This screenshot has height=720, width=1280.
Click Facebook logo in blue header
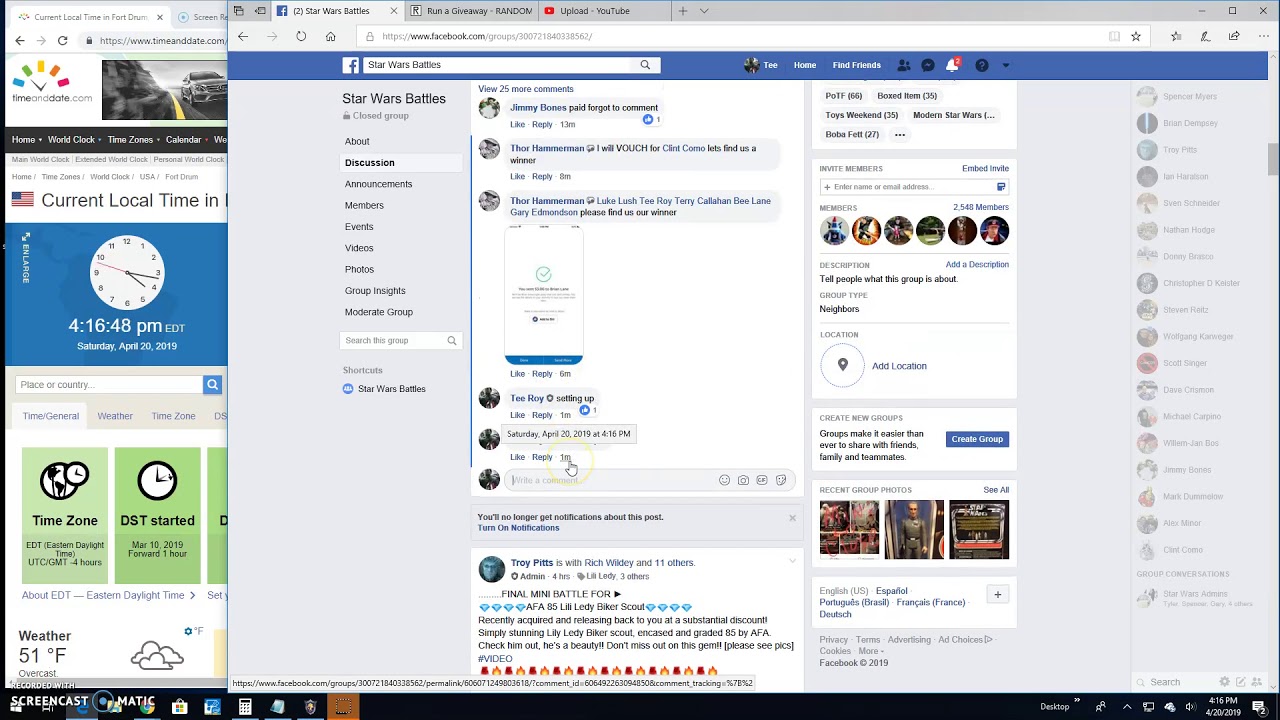click(351, 65)
